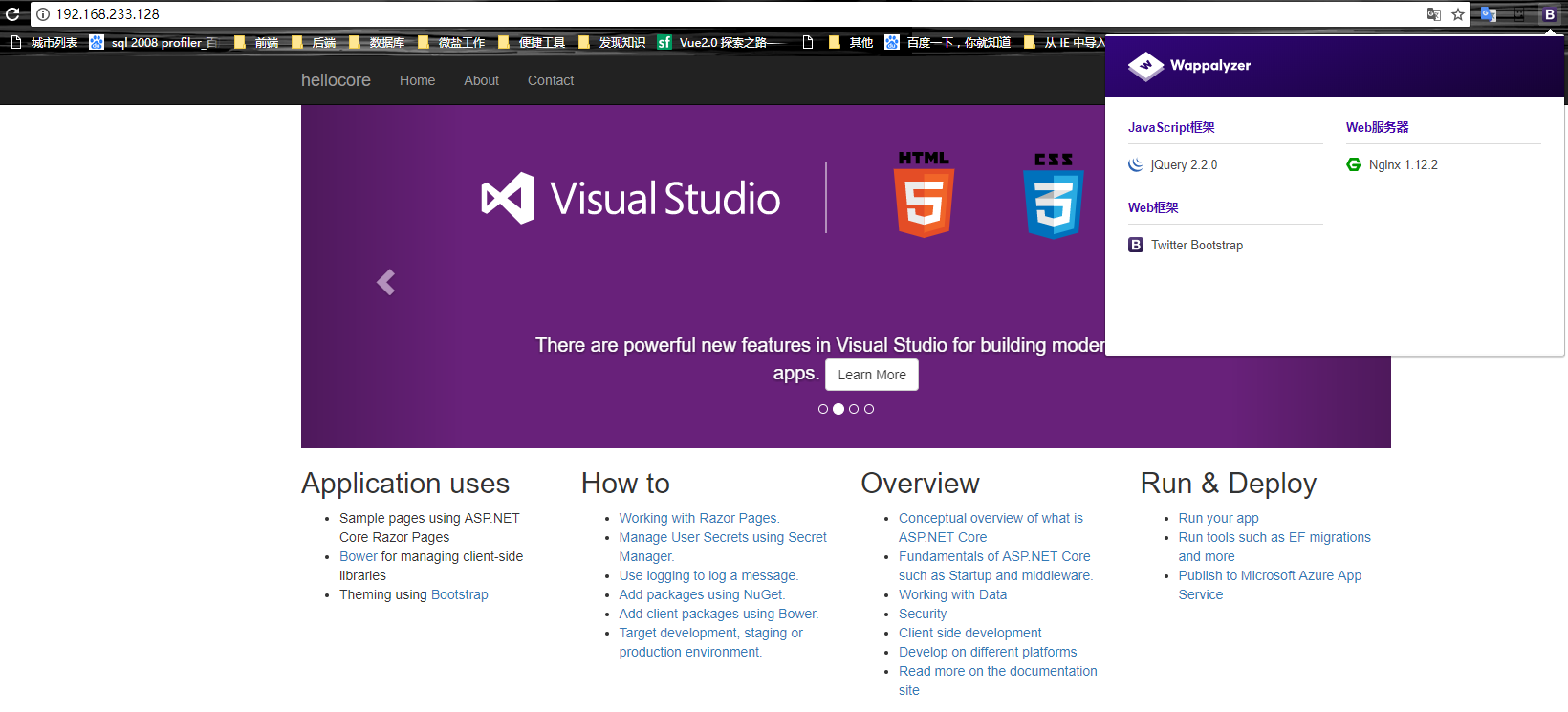Open Run your app link

[1218, 518]
